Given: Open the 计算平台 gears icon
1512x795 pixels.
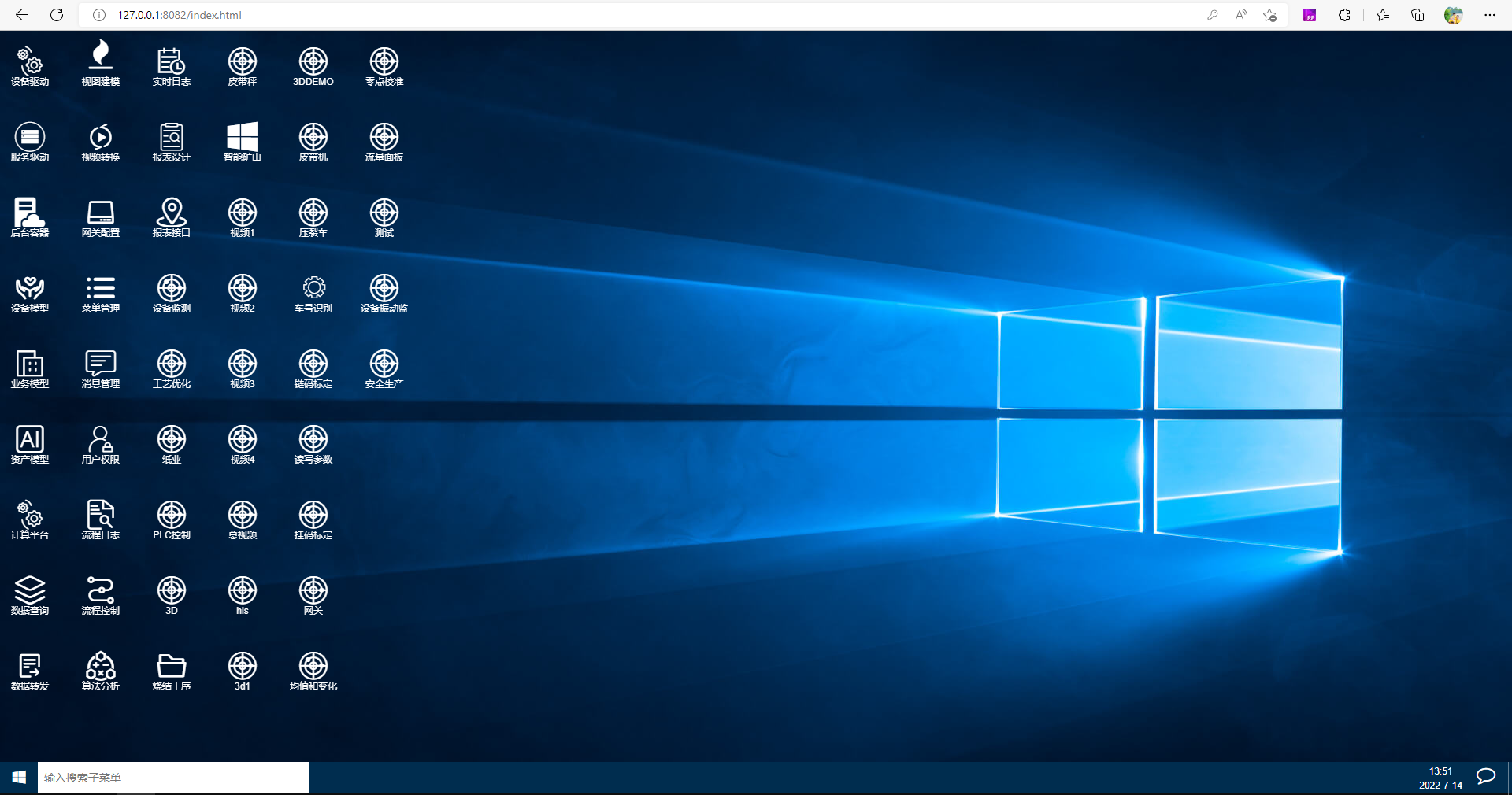Looking at the screenshot, I should coord(30,520).
